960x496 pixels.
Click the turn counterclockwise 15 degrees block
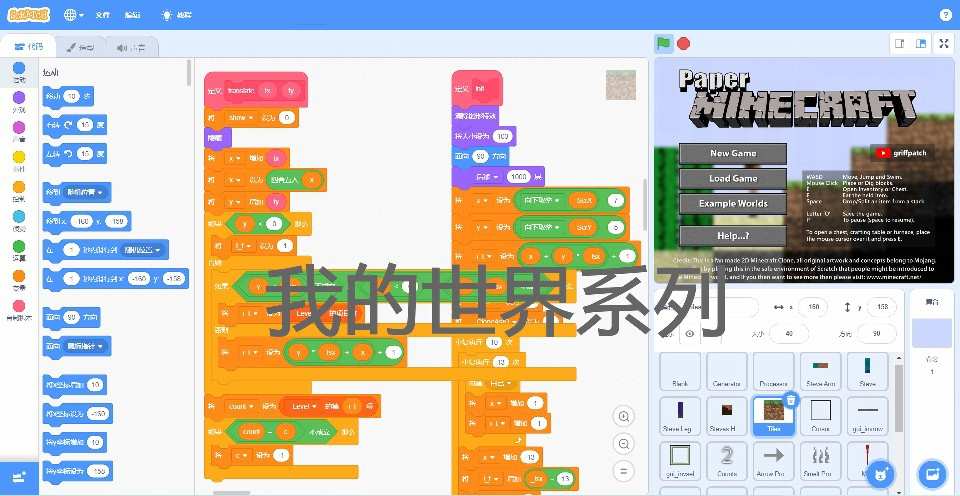(75, 153)
